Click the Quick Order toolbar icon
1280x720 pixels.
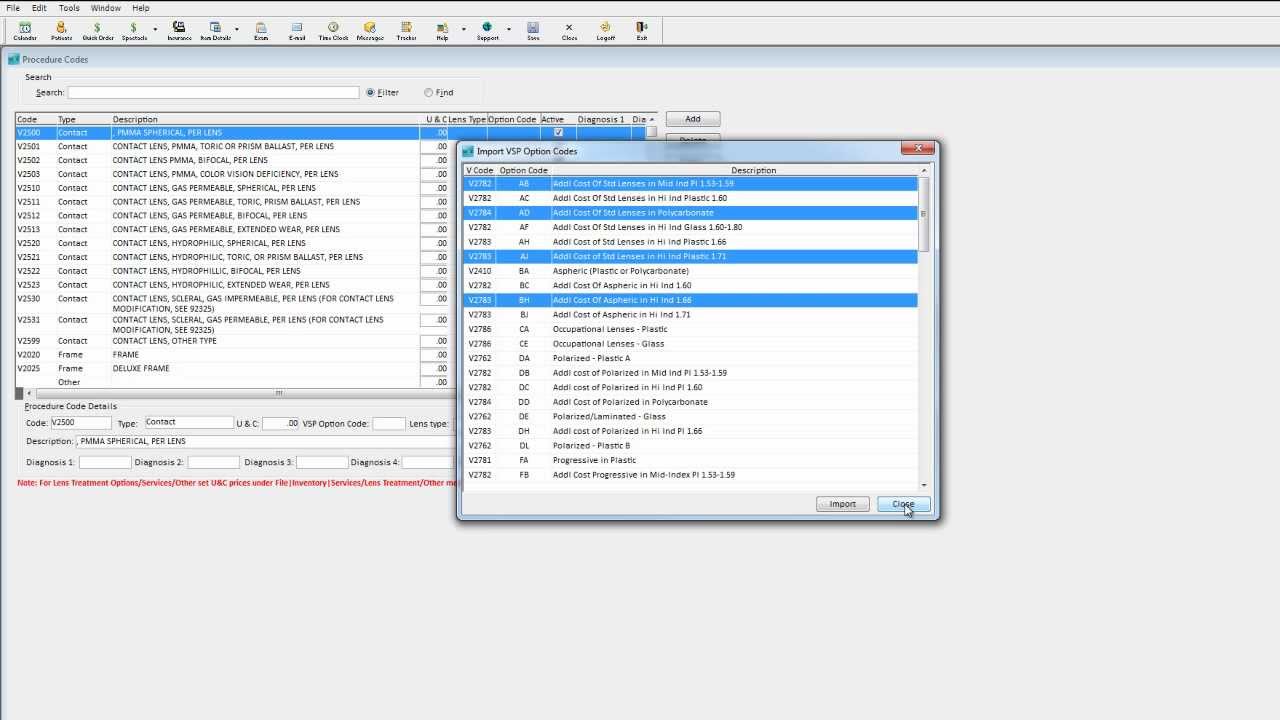(x=98, y=31)
